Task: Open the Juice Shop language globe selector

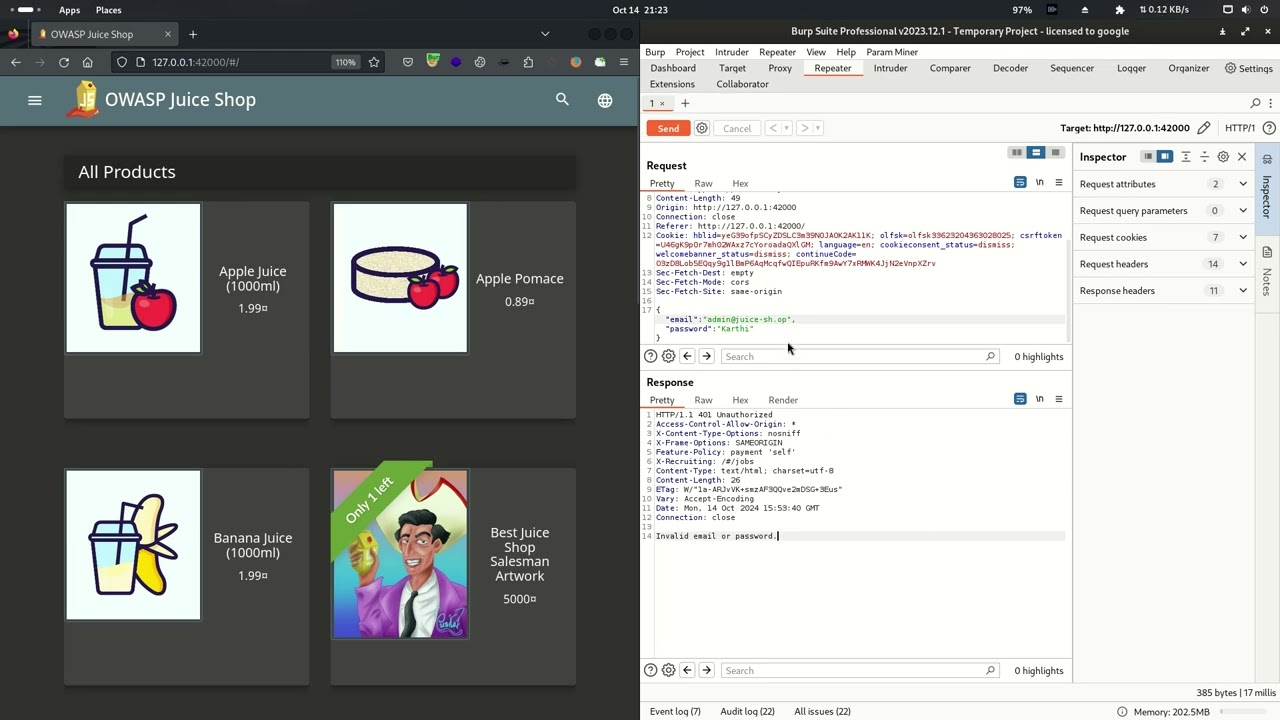Action: (605, 100)
